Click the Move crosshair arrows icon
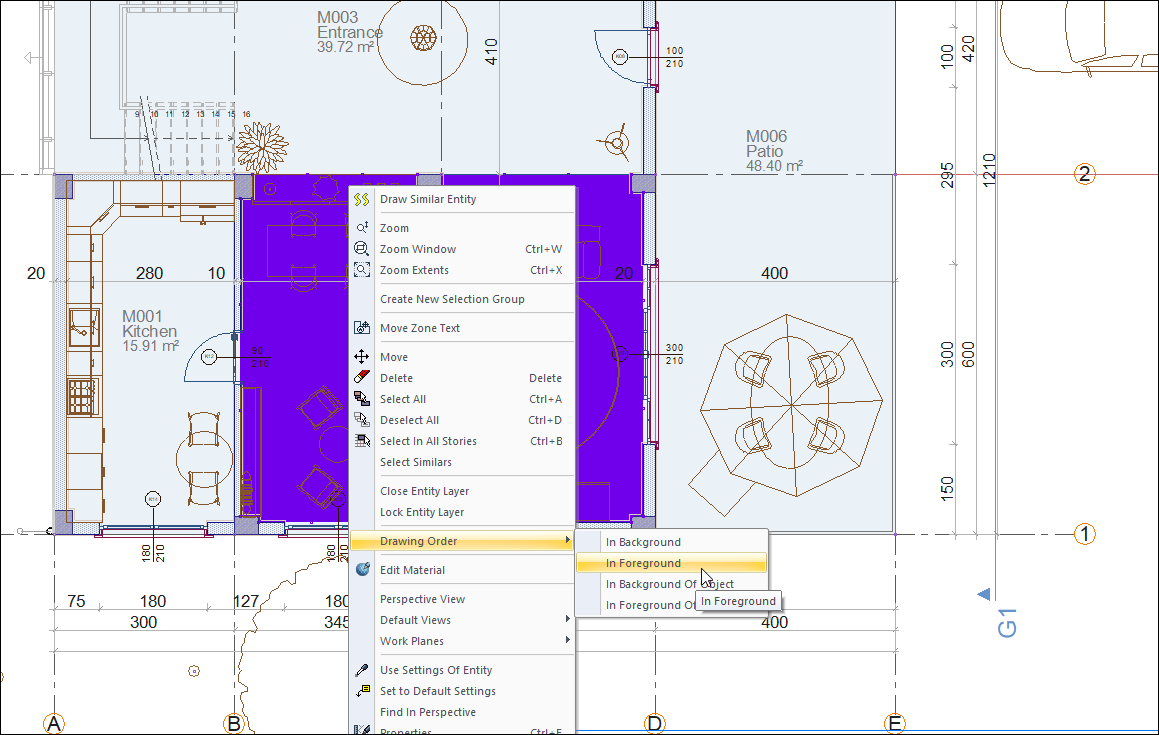This screenshot has width=1159, height=735. point(362,357)
